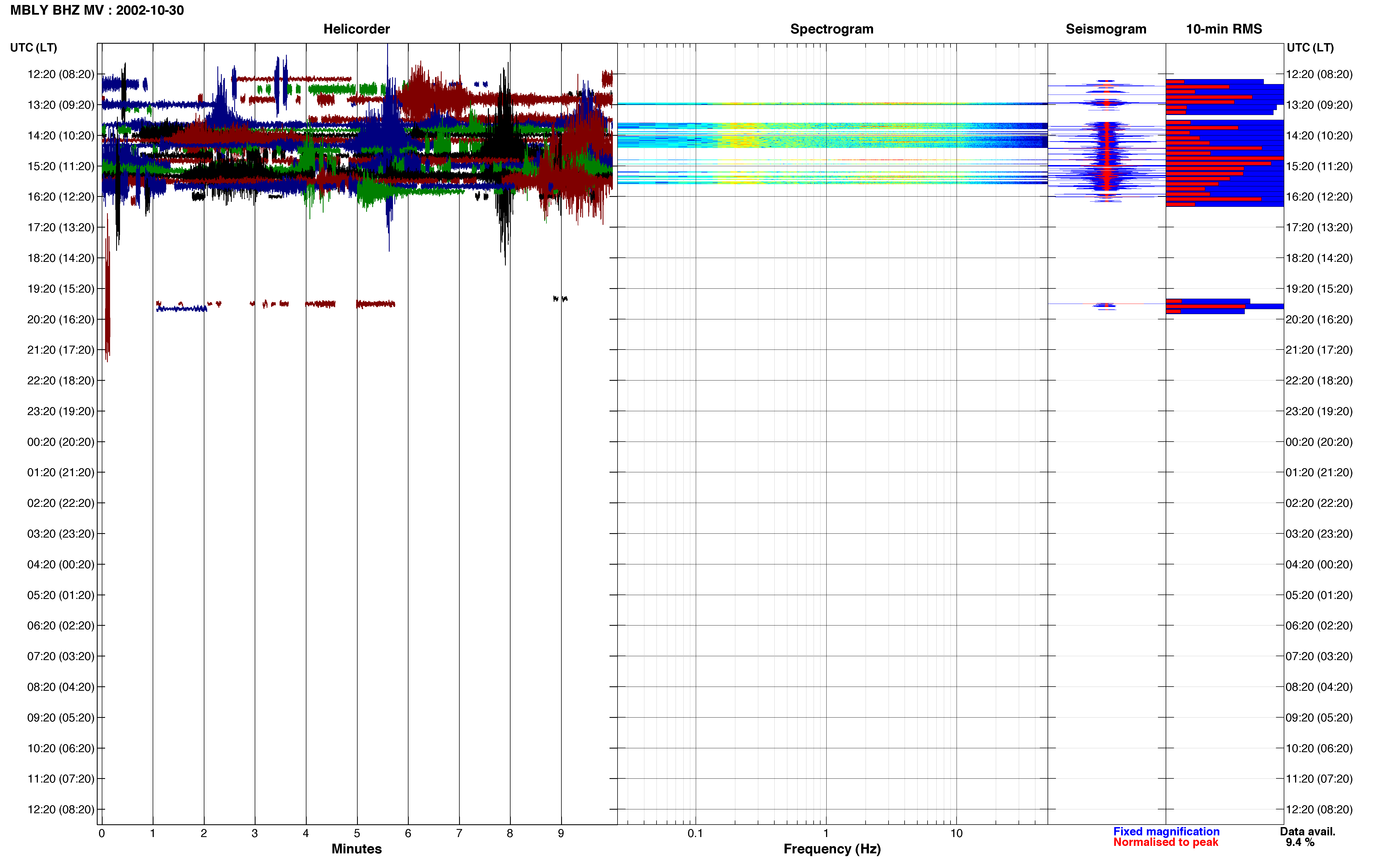Click left time label '20:20 (16:20)'
The image size is (1388, 868).
click(x=61, y=319)
